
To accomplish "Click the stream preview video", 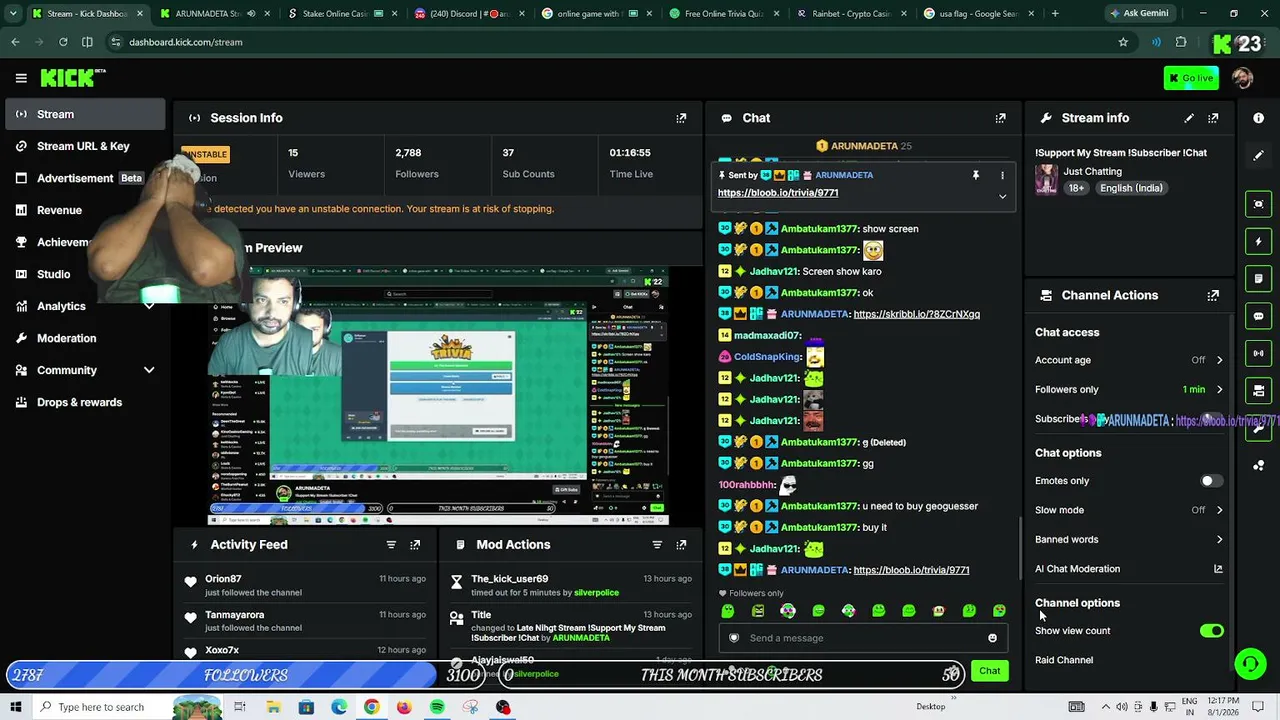I will pyautogui.click(x=438, y=397).
